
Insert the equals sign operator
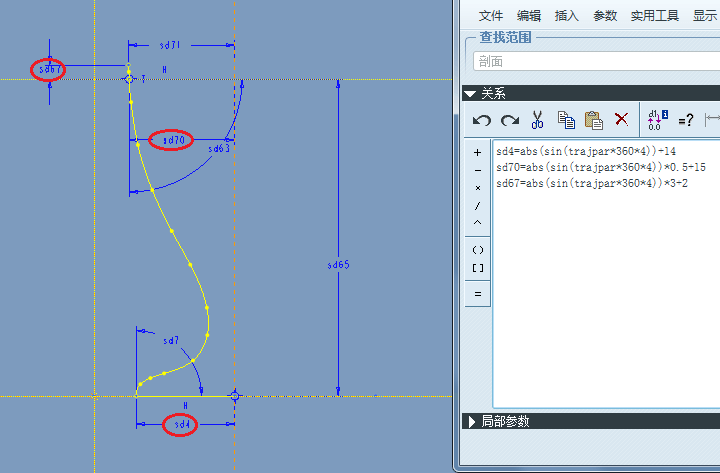(478, 294)
